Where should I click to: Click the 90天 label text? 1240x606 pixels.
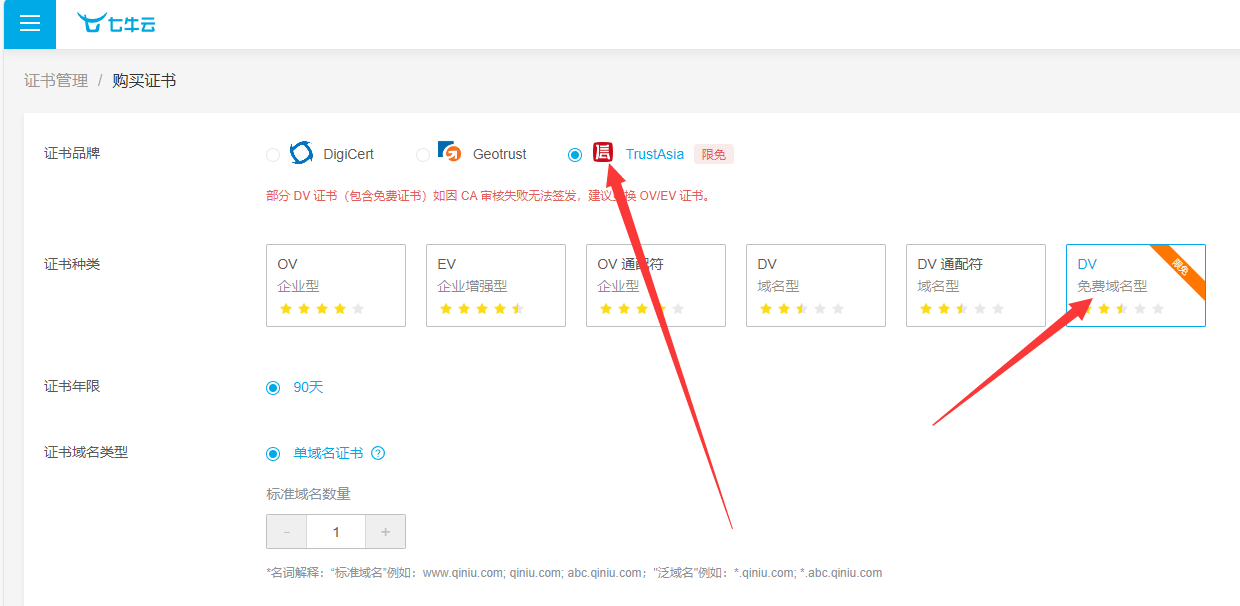click(308, 388)
